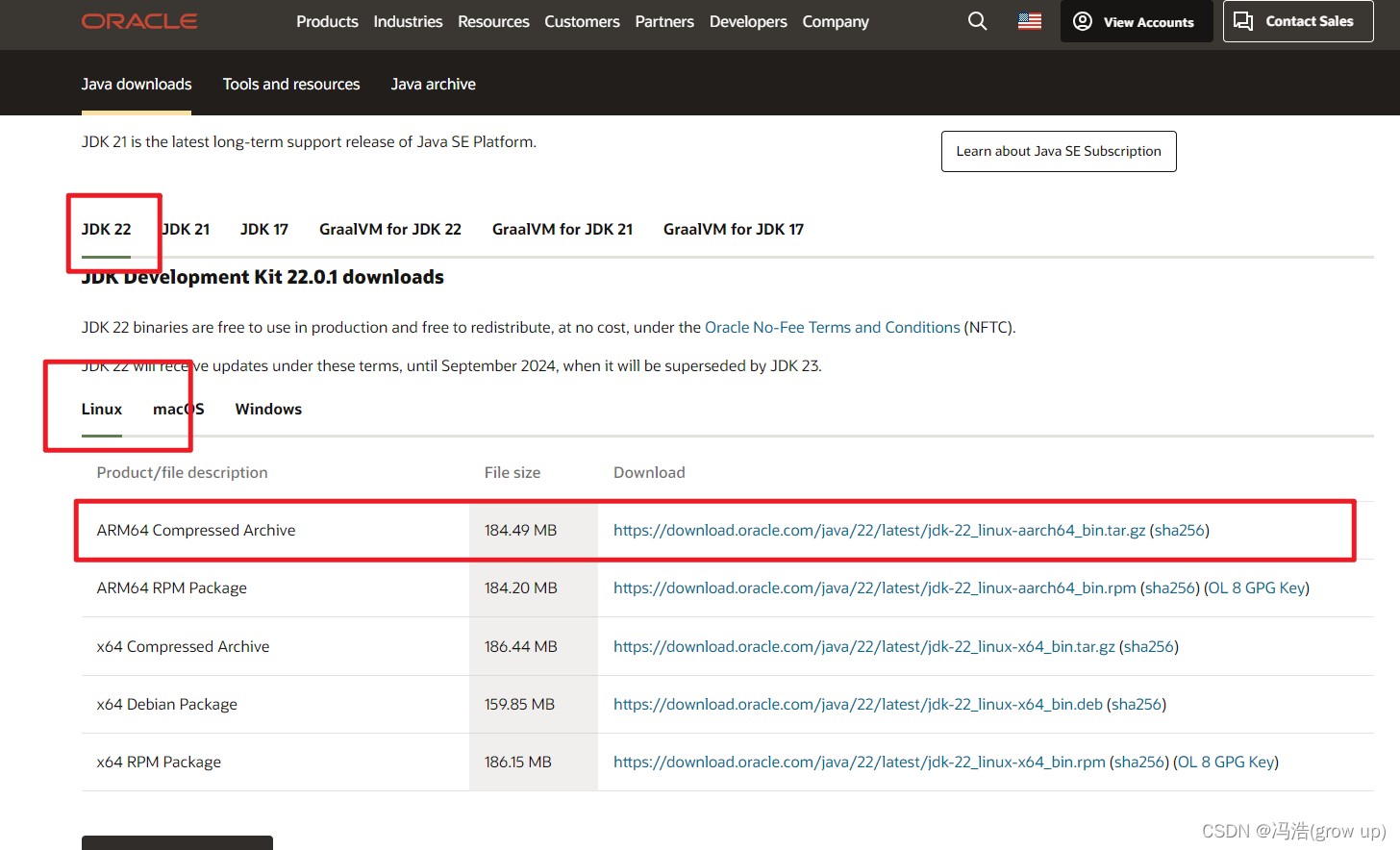Download jdk-22_linux-aarch64_bin.rpm link
1400x850 pixels.
875,587
